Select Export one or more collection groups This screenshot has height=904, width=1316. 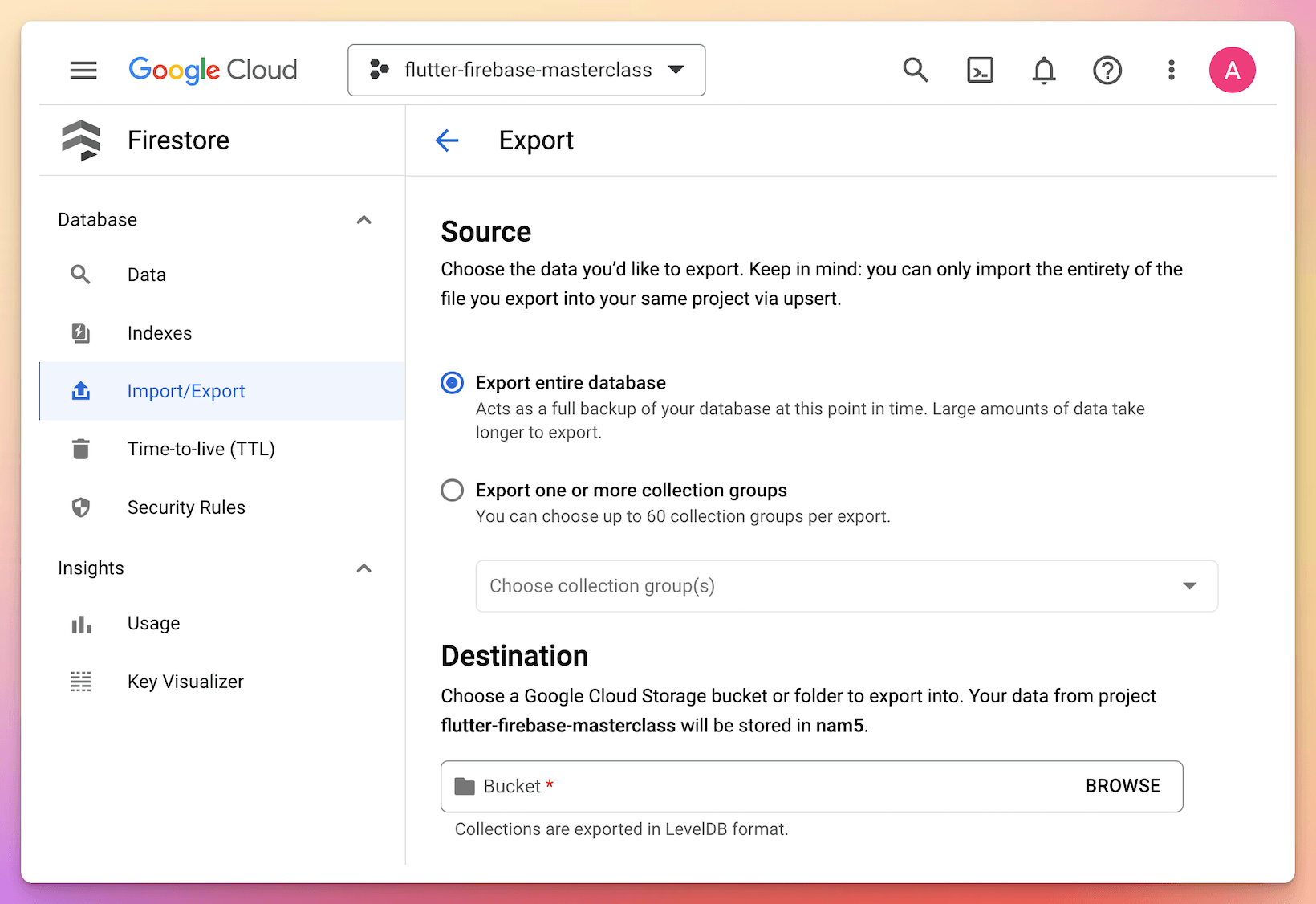(453, 491)
